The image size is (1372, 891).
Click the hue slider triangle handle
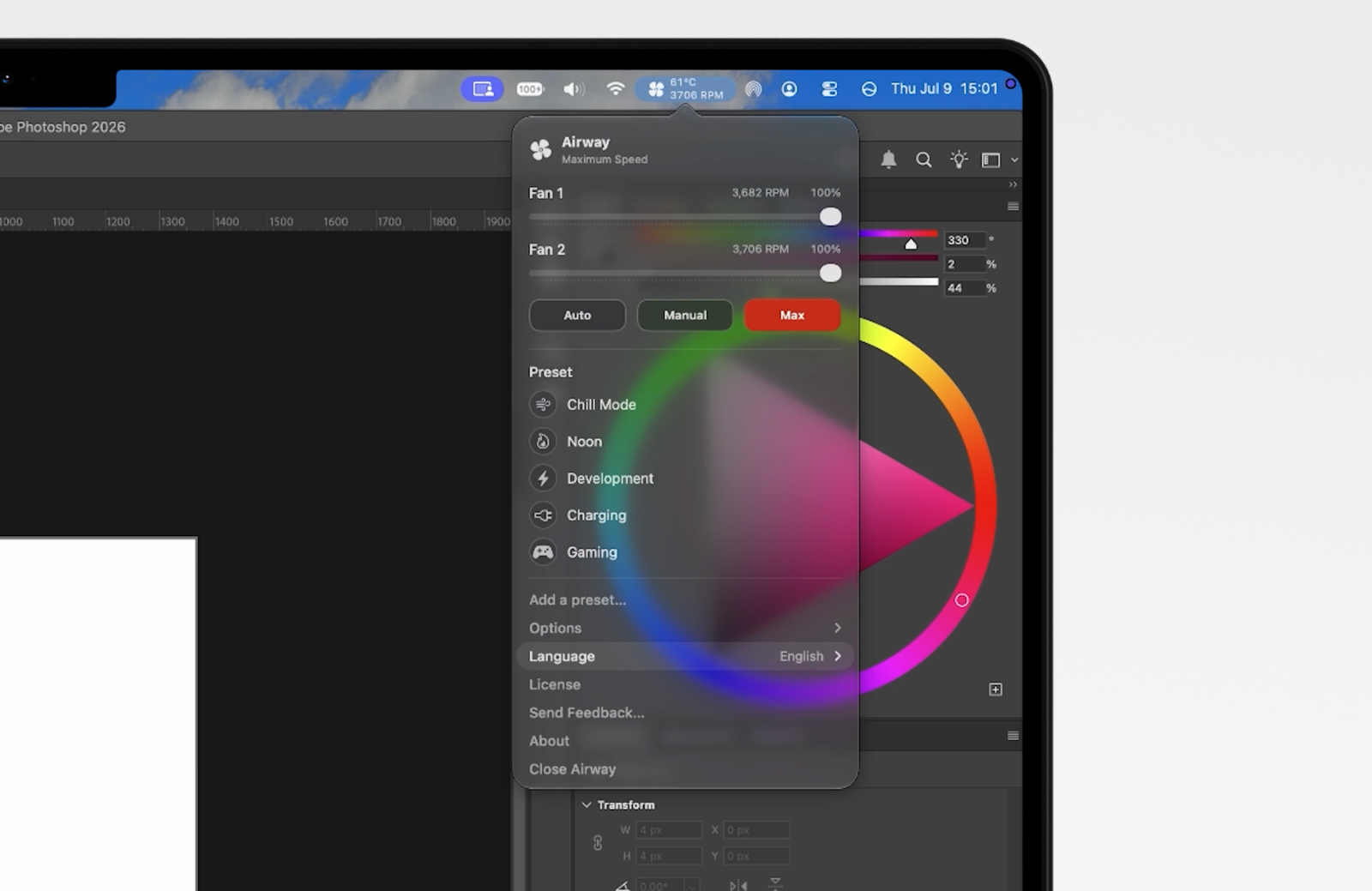pyautogui.click(x=911, y=244)
